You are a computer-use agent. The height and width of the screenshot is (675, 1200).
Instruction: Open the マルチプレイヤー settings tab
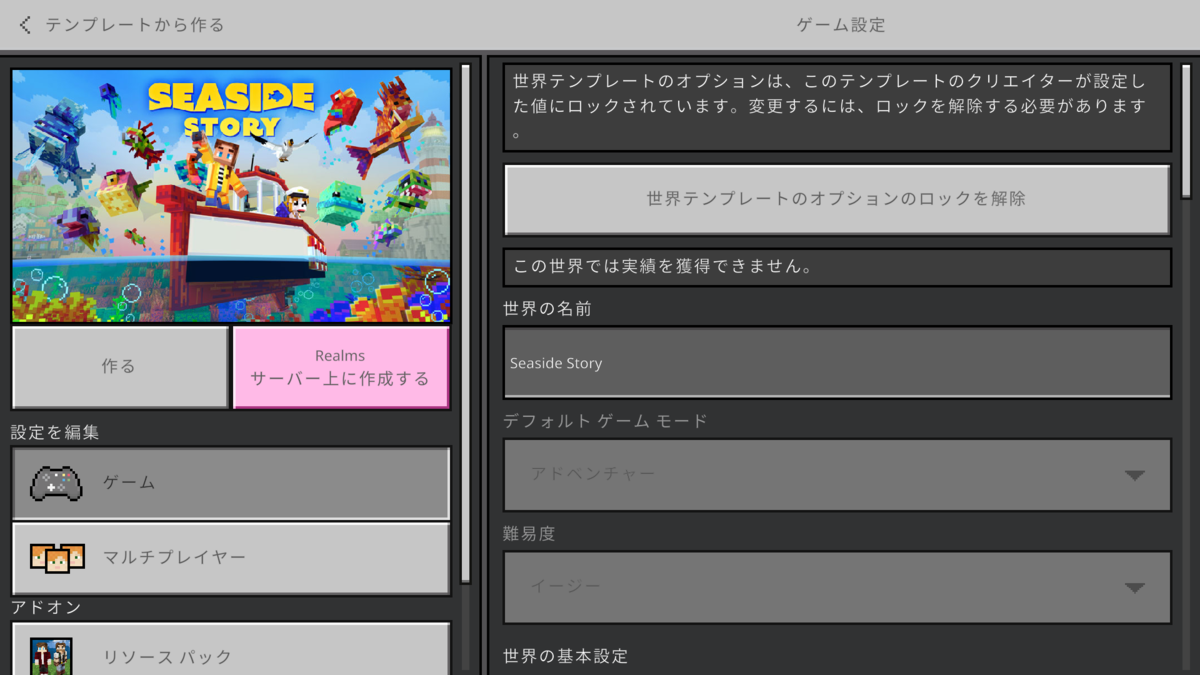click(231, 558)
